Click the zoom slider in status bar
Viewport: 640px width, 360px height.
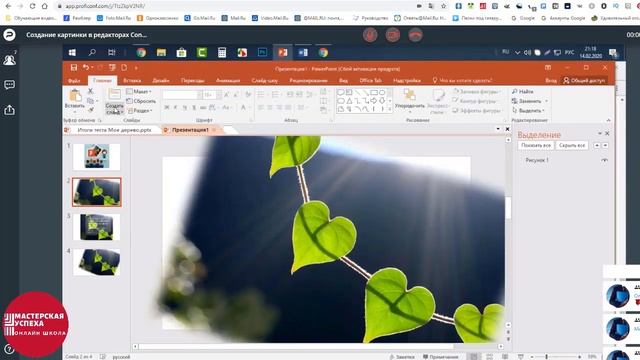tap(555, 357)
